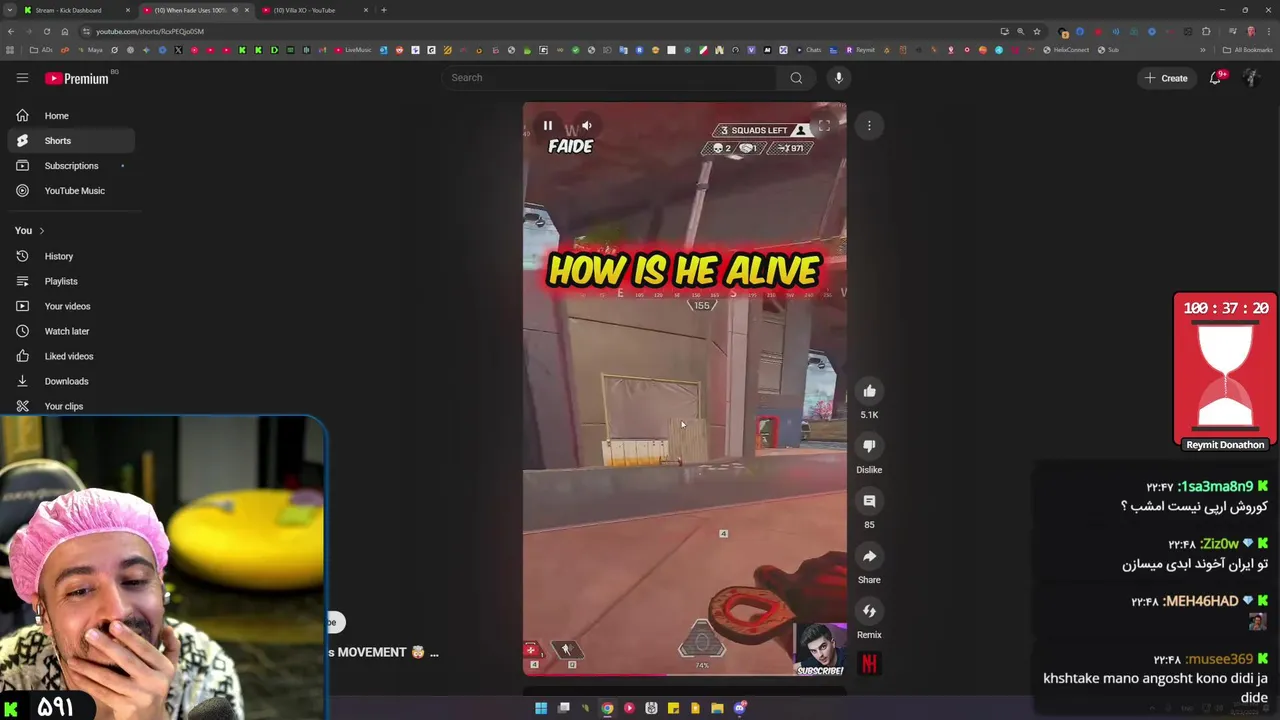Open the HelixConnect bookmark
The height and width of the screenshot is (720, 1280).
coord(1066,50)
